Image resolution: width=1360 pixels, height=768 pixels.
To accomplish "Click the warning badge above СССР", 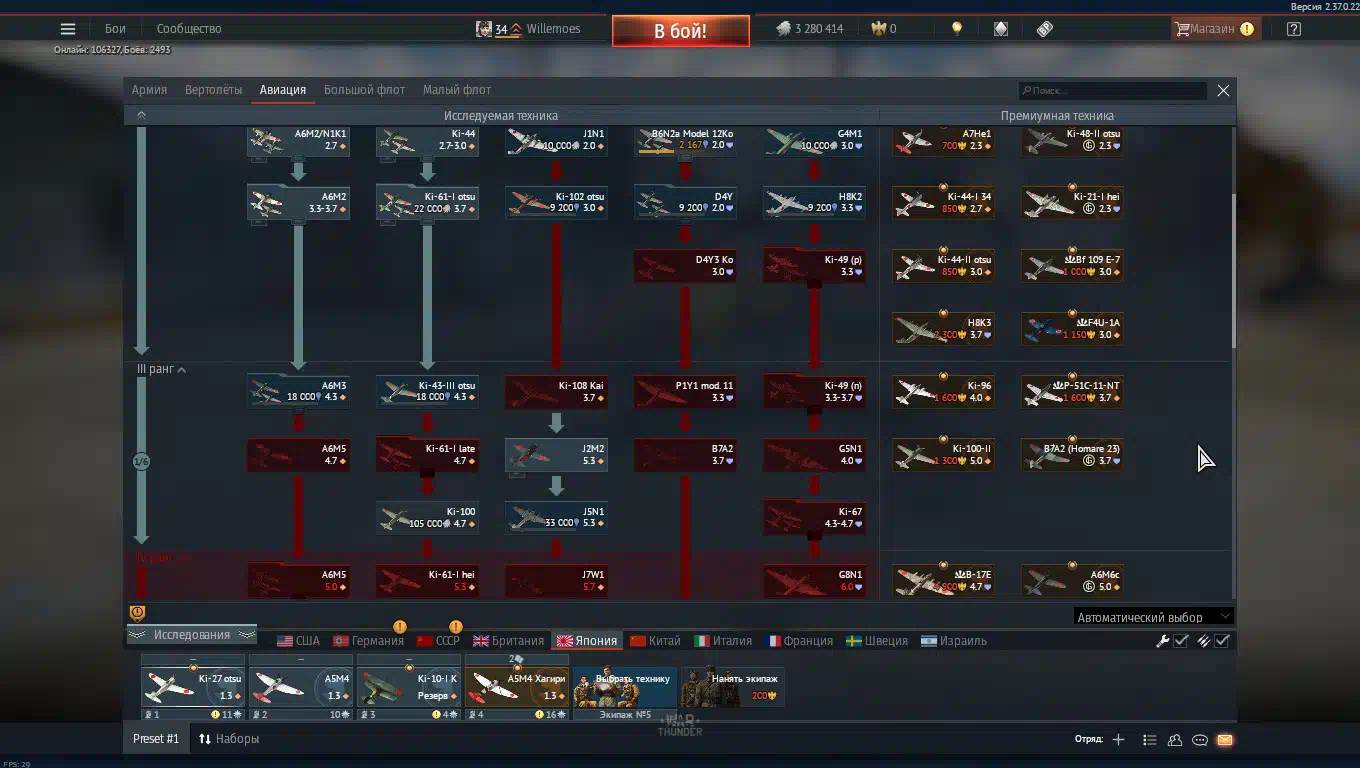I will click(x=456, y=627).
